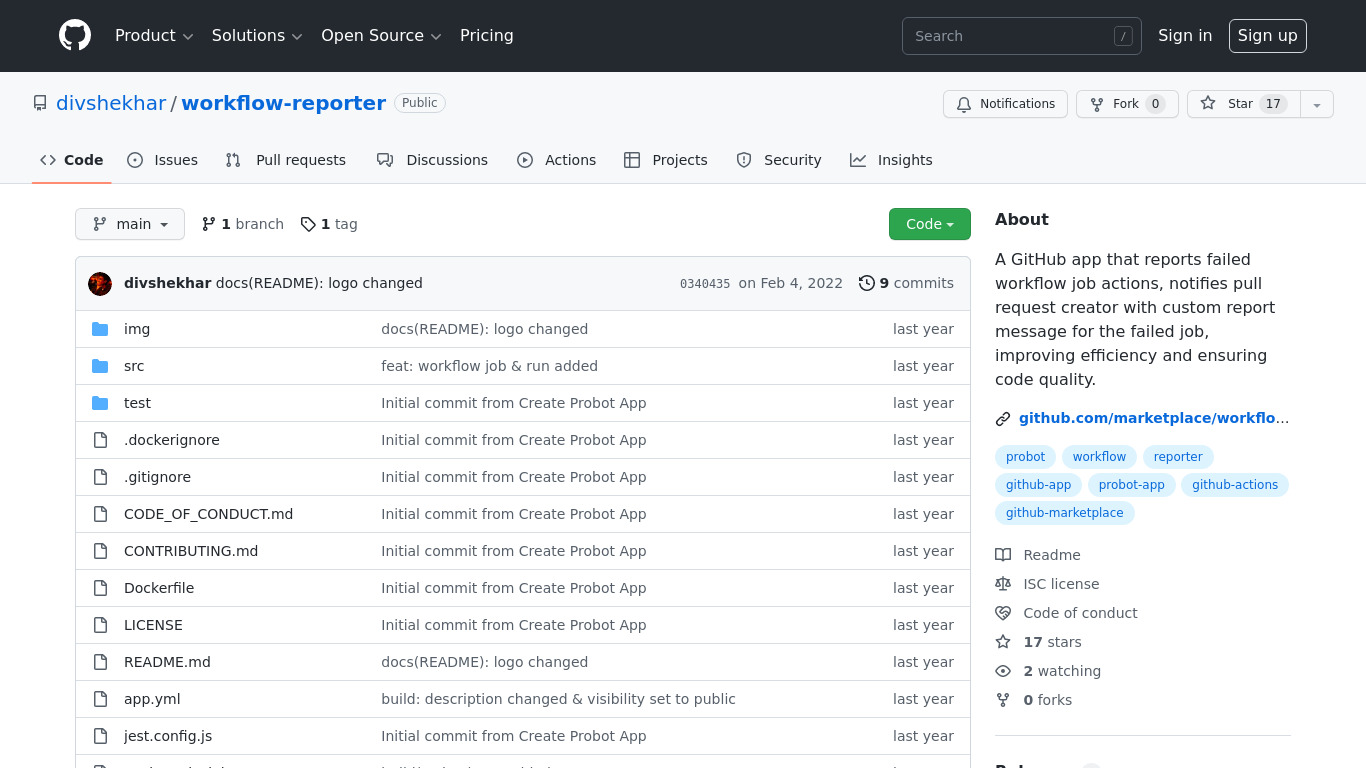The height and width of the screenshot is (768, 1366).
Task: Click the file icon beside CONTRIBUTING.md
Action: [x=100, y=551]
